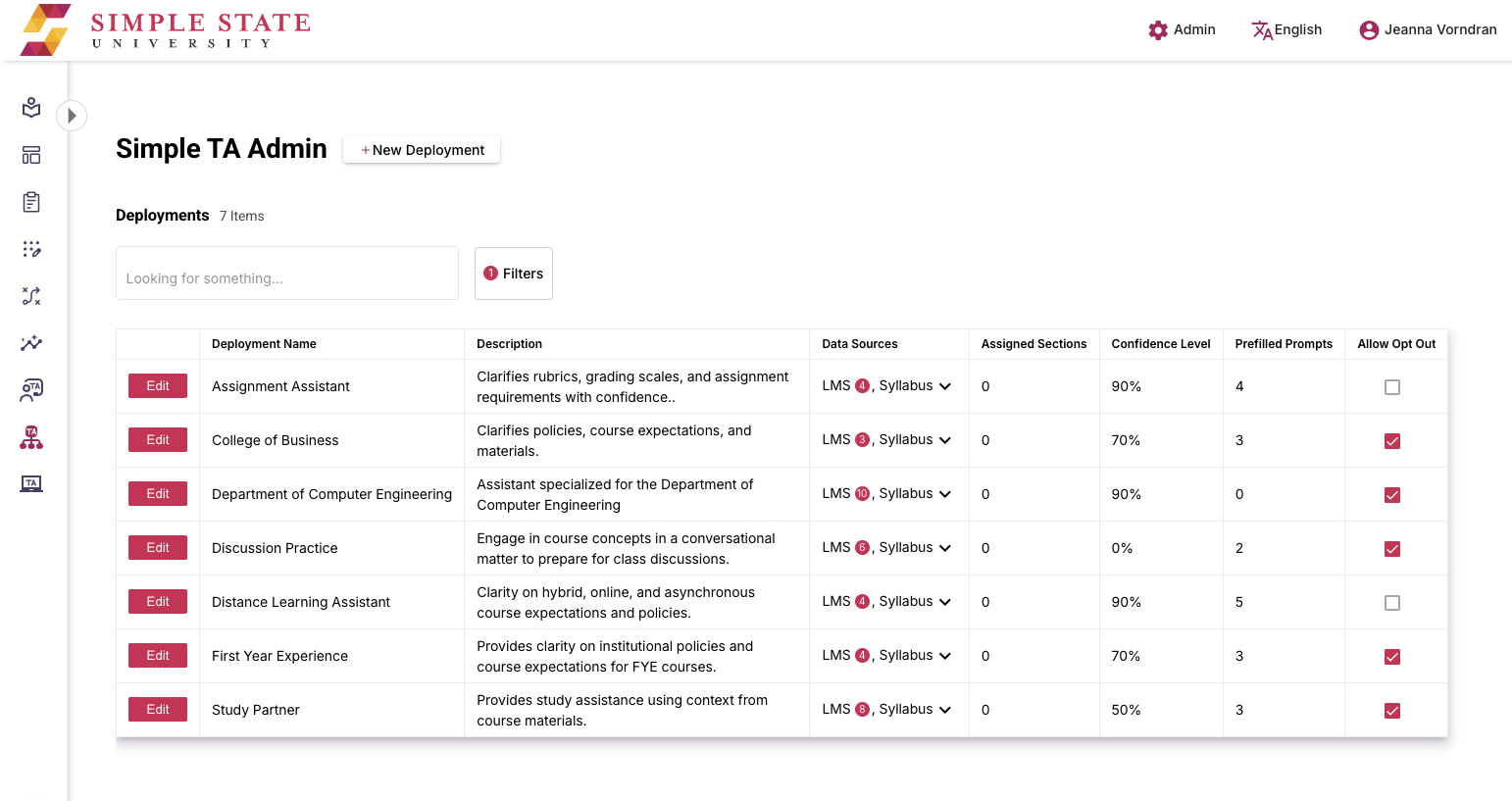Select the highlighted TA hierarchy icon

point(31,437)
